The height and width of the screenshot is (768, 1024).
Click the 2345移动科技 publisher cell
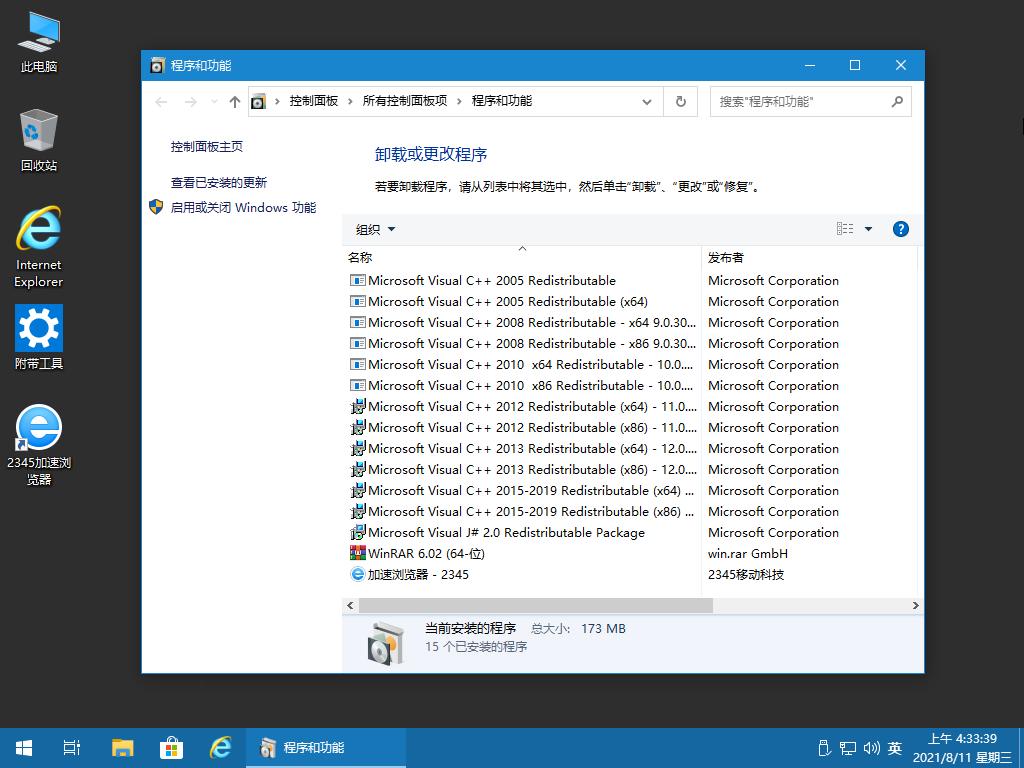(x=746, y=575)
